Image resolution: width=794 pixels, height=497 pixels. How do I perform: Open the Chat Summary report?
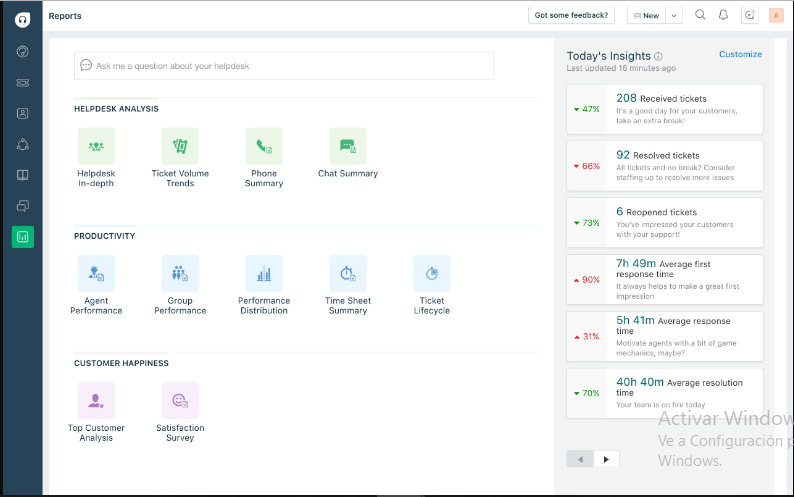(x=348, y=146)
